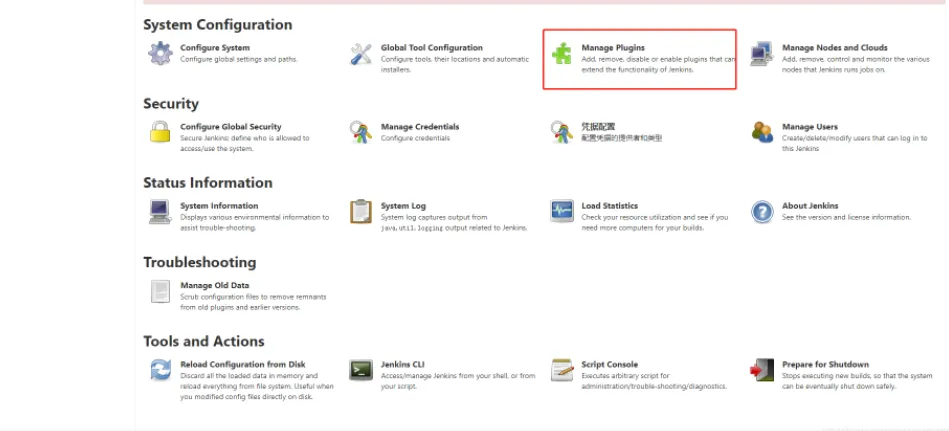The width and height of the screenshot is (949, 431).
Task: Open the Manage Old Data link
Action: pyautogui.click(x=215, y=285)
